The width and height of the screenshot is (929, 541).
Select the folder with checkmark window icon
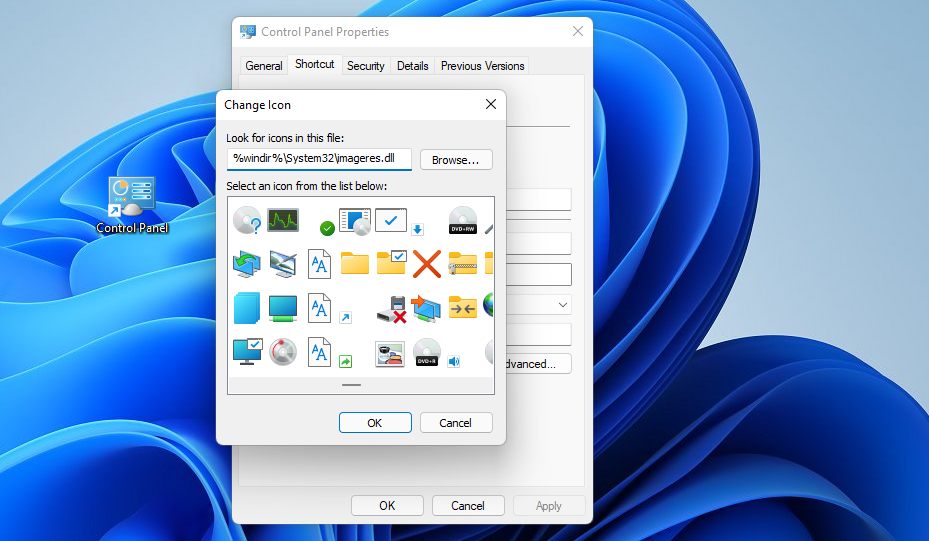tap(391, 263)
